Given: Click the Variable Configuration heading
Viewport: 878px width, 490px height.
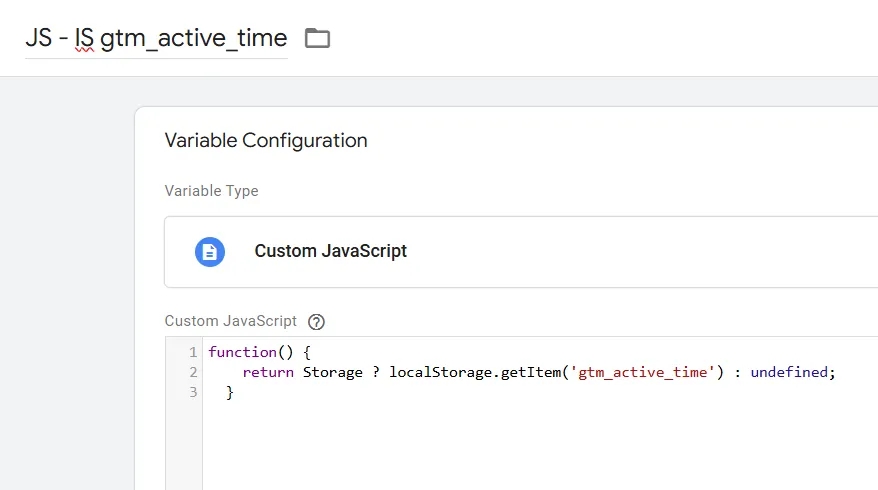Looking at the screenshot, I should pos(266,141).
